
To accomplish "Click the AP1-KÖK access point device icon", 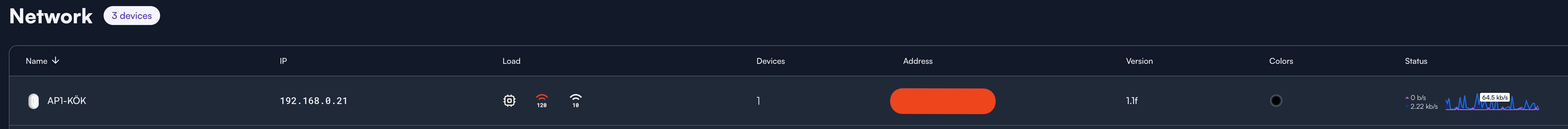I will 34,101.
